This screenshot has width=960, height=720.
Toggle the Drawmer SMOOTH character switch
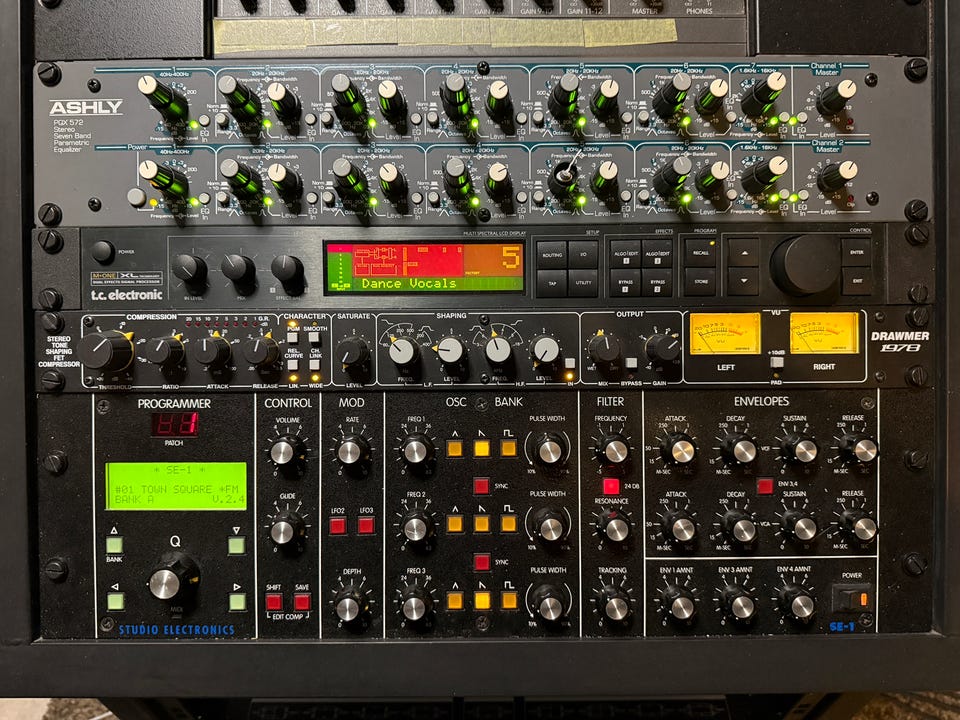point(314,337)
